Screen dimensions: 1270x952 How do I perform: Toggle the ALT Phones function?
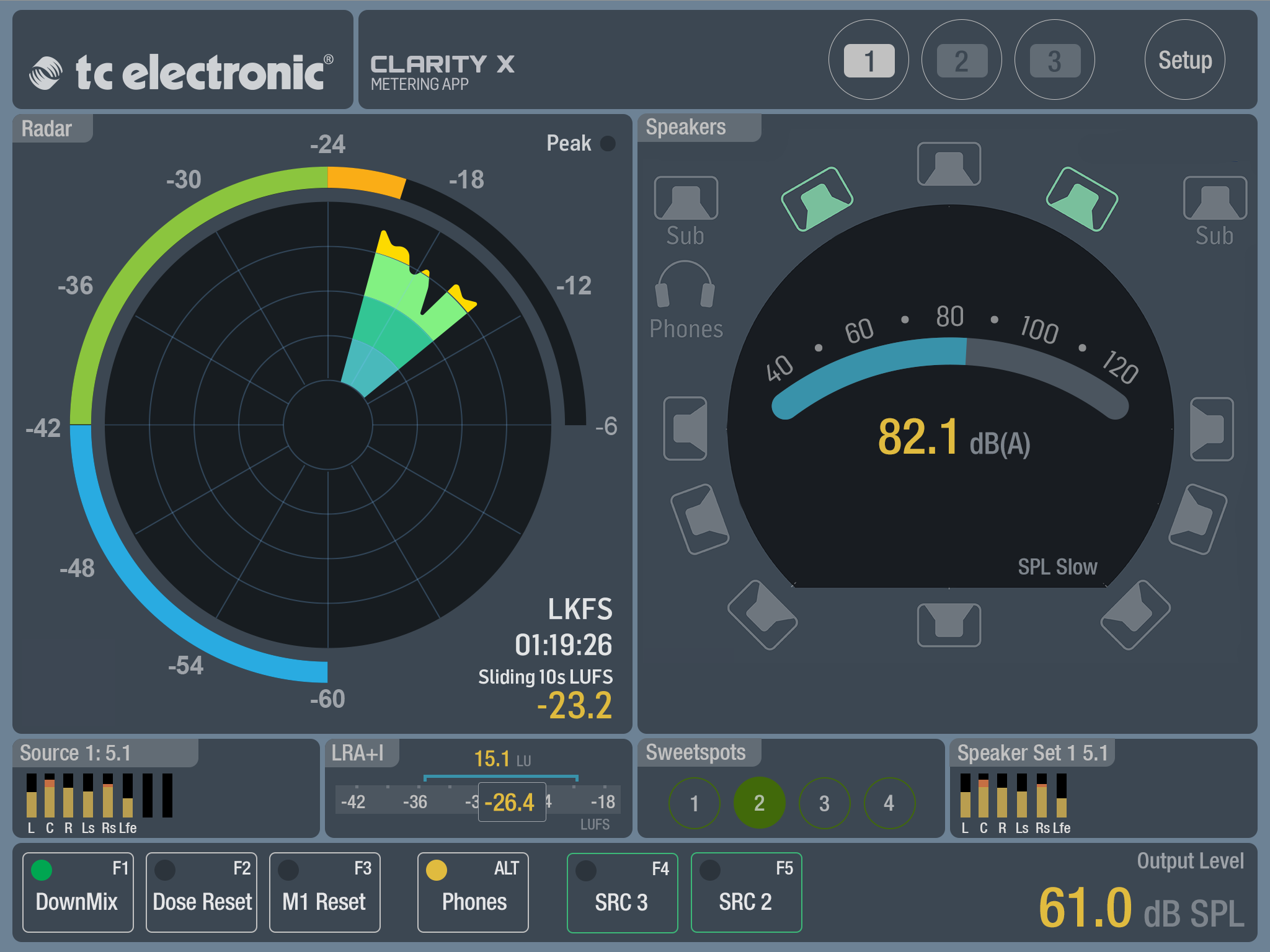(473, 892)
